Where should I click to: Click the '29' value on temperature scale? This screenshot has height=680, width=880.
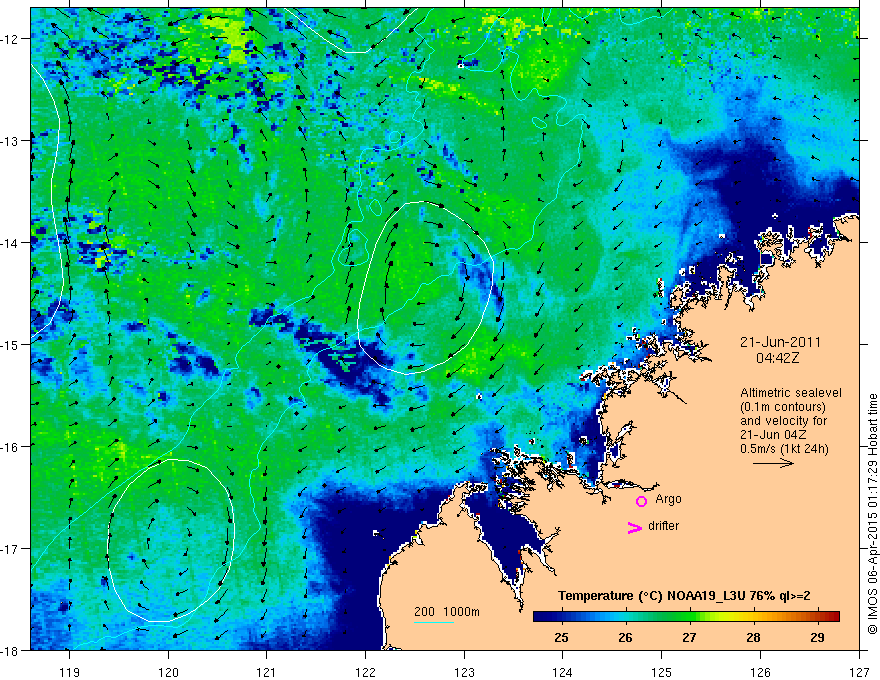click(x=817, y=638)
